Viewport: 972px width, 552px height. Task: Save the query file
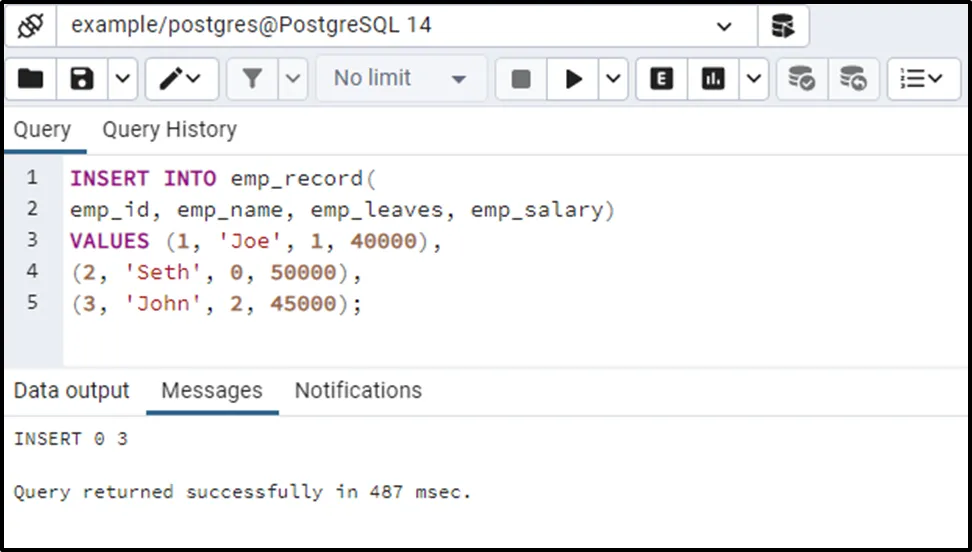82,78
